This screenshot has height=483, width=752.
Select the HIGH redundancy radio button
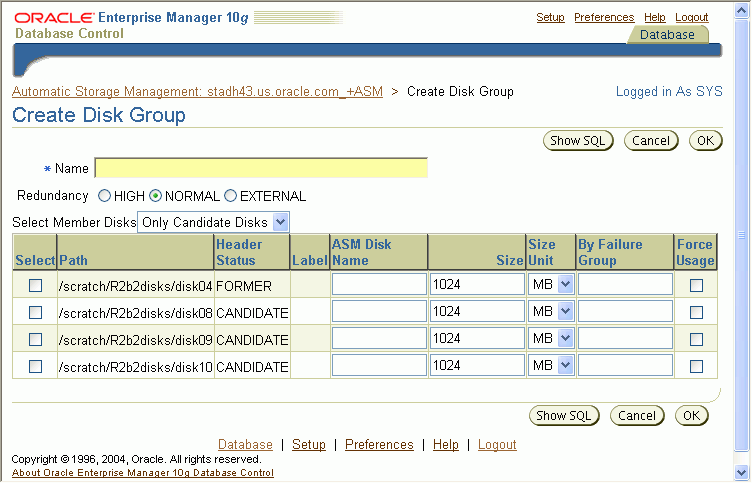(x=104, y=196)
